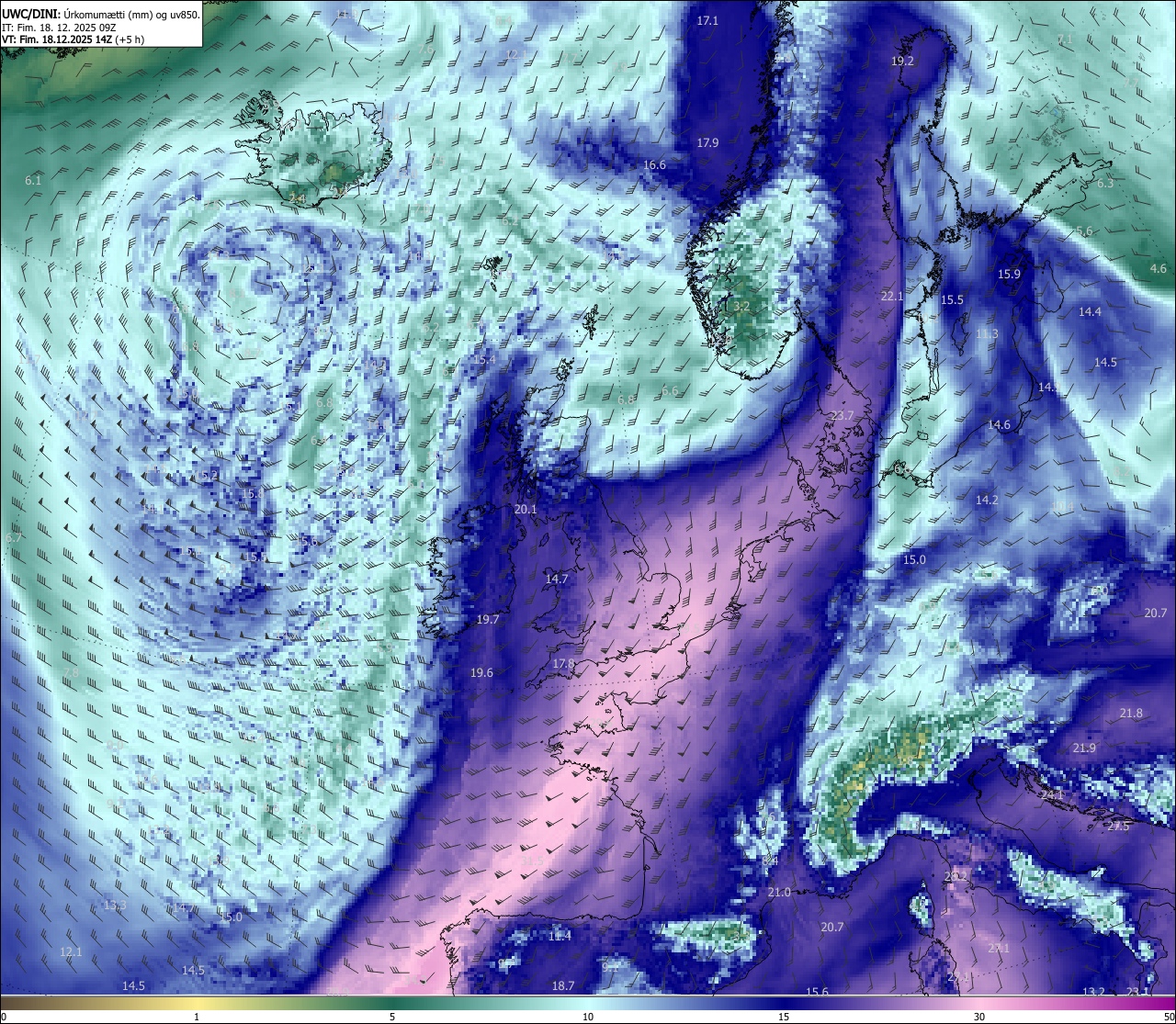Click the 3.2 value over Norway
This screenshot has width=1176, height=1024.
coord(742,306)
